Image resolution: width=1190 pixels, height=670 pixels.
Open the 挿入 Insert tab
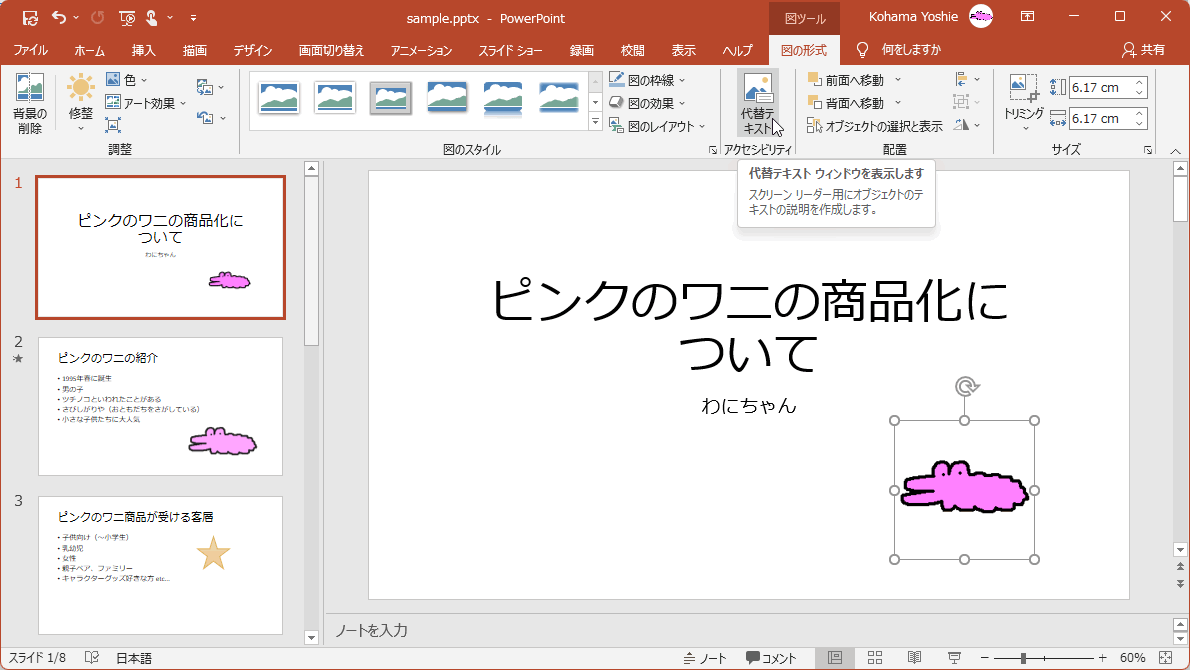pos(144,50)
